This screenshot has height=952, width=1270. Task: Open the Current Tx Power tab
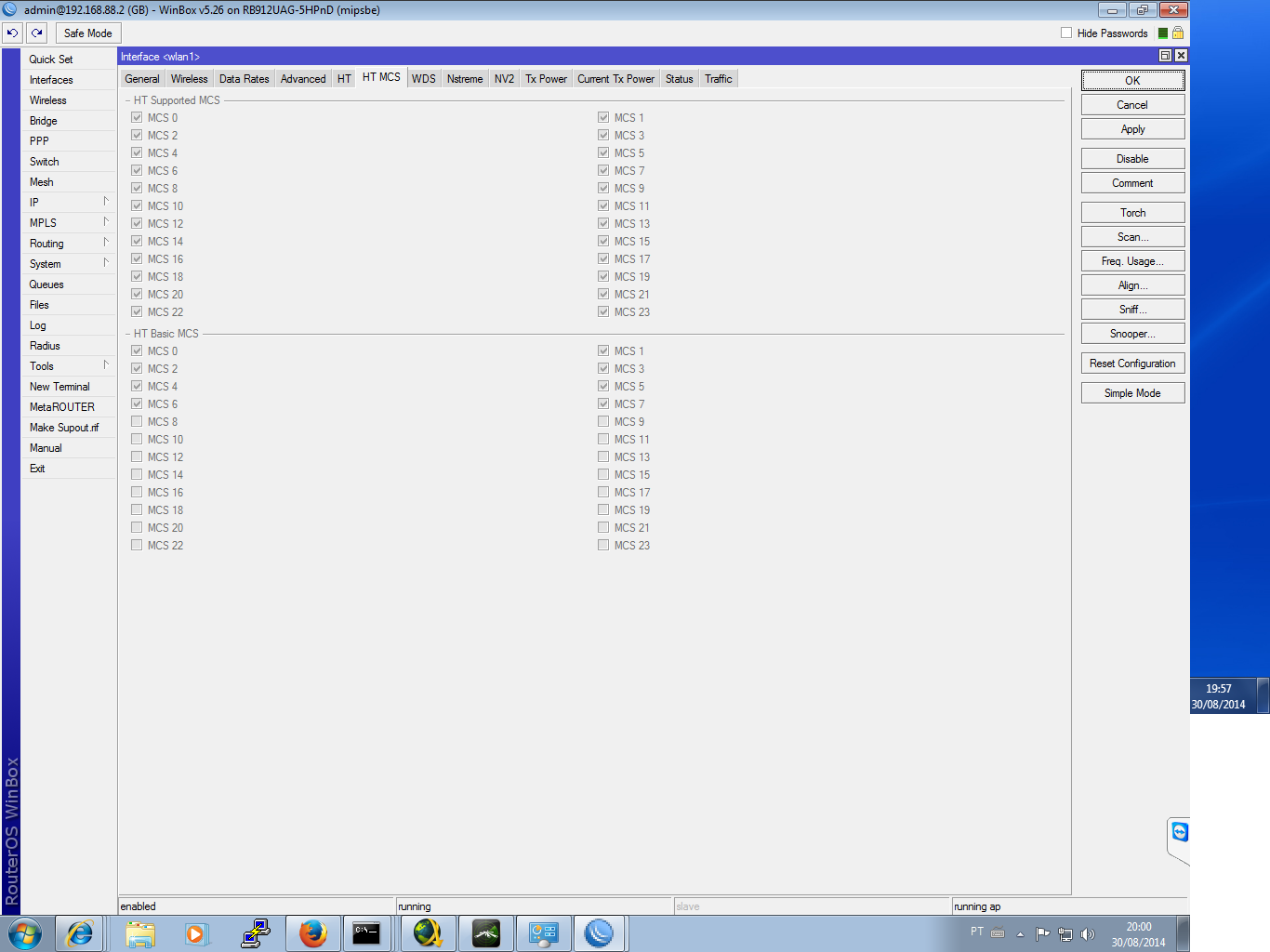616,79
